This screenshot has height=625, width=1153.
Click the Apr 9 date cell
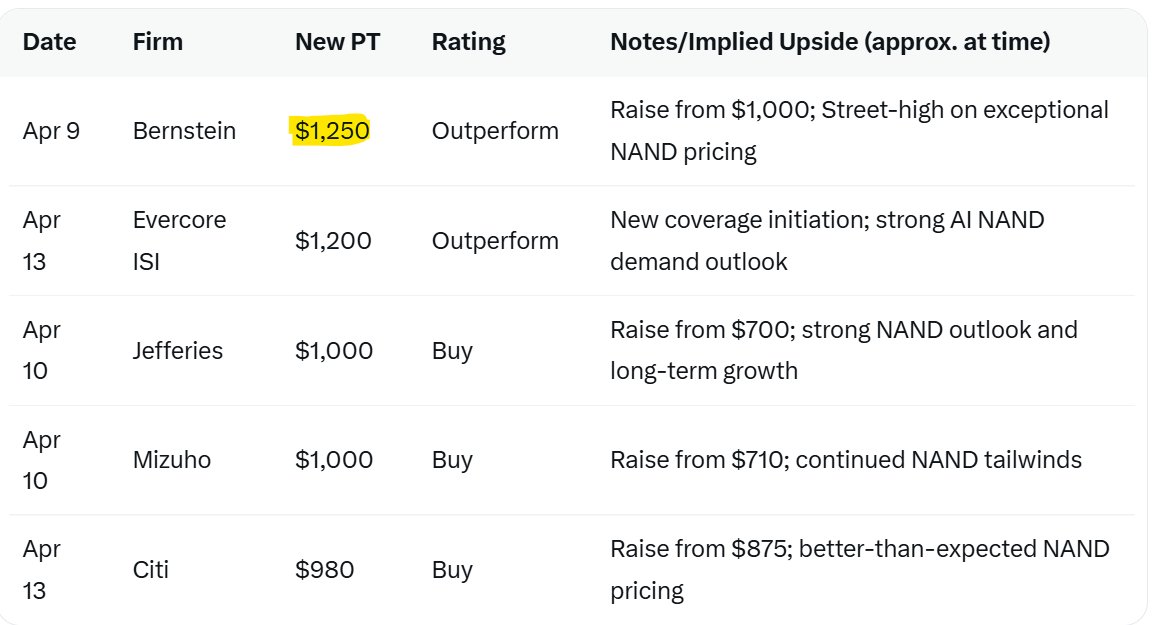[x=51, y=131]
